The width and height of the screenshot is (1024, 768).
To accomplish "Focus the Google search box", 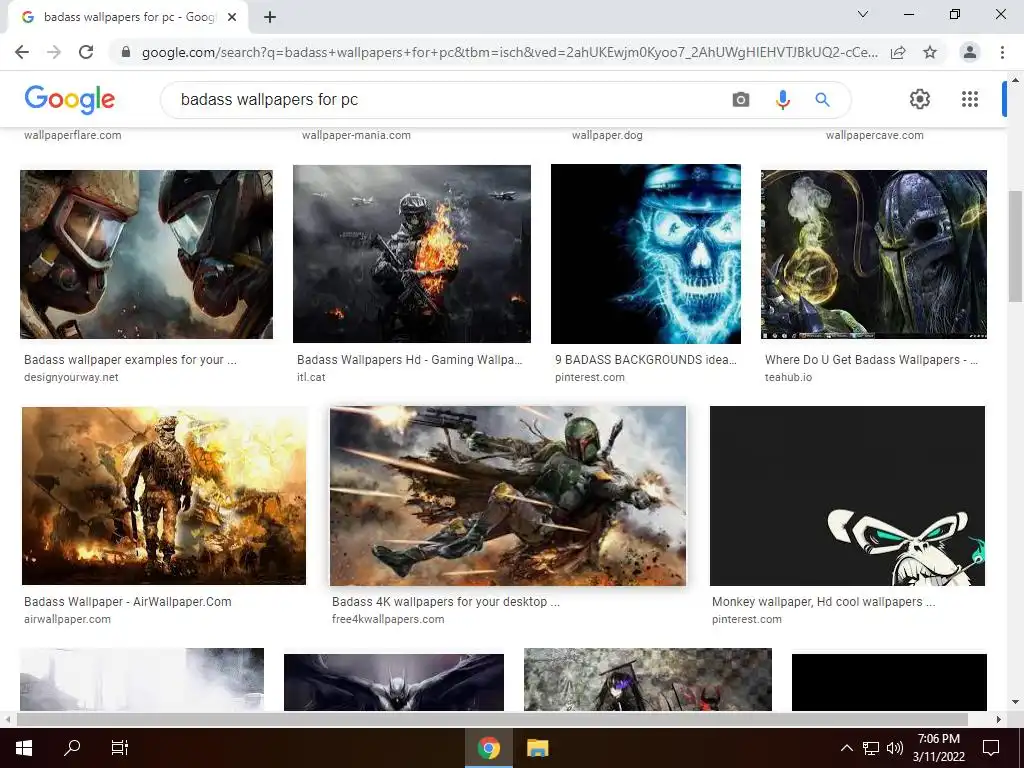I will 451,100.
